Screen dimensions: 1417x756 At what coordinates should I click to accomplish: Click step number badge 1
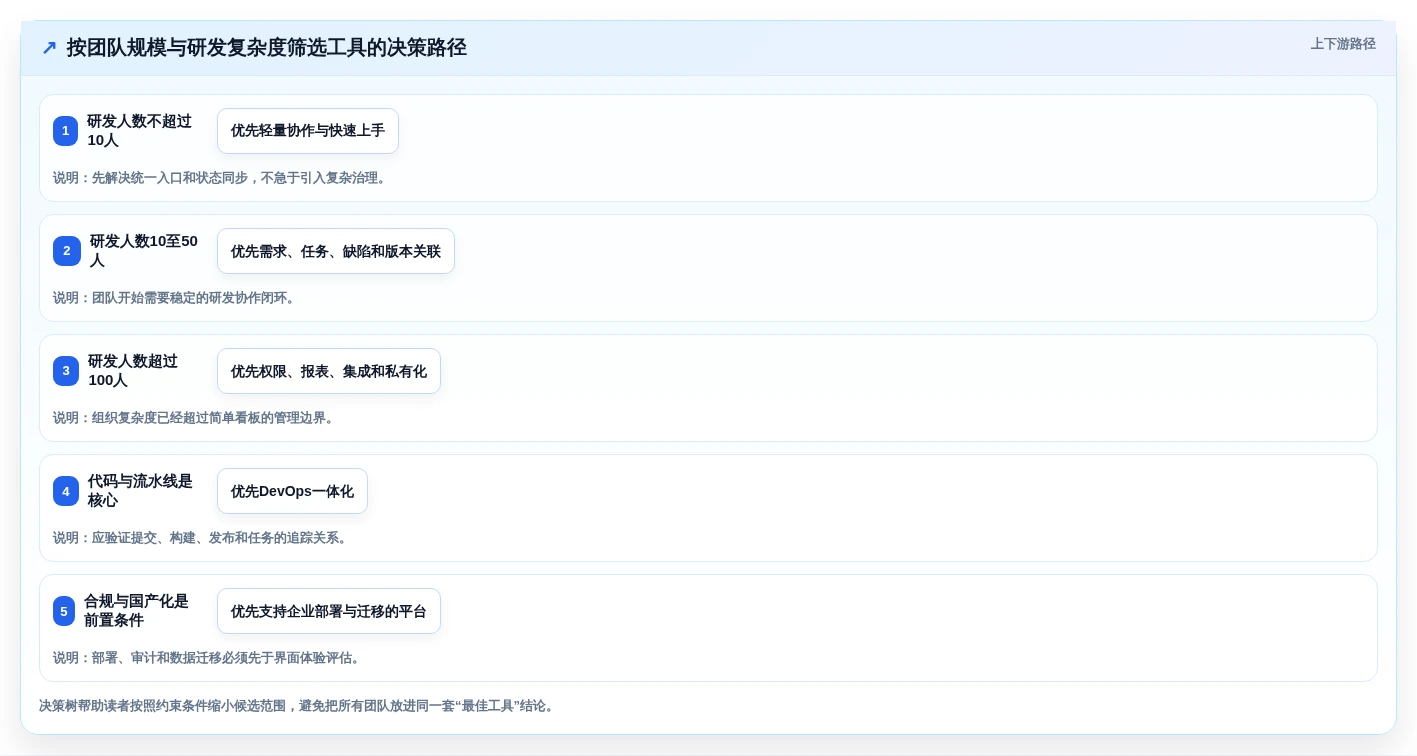(x=65, y=131)
